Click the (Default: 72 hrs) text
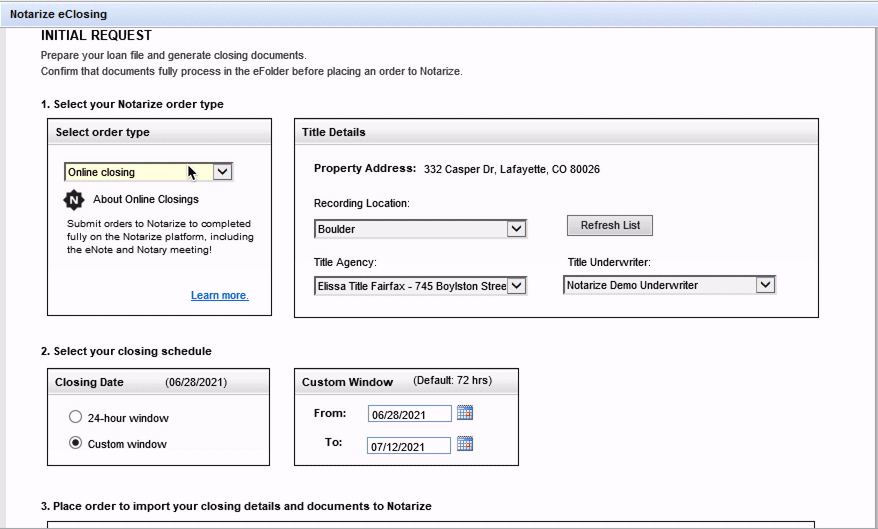 452,381
